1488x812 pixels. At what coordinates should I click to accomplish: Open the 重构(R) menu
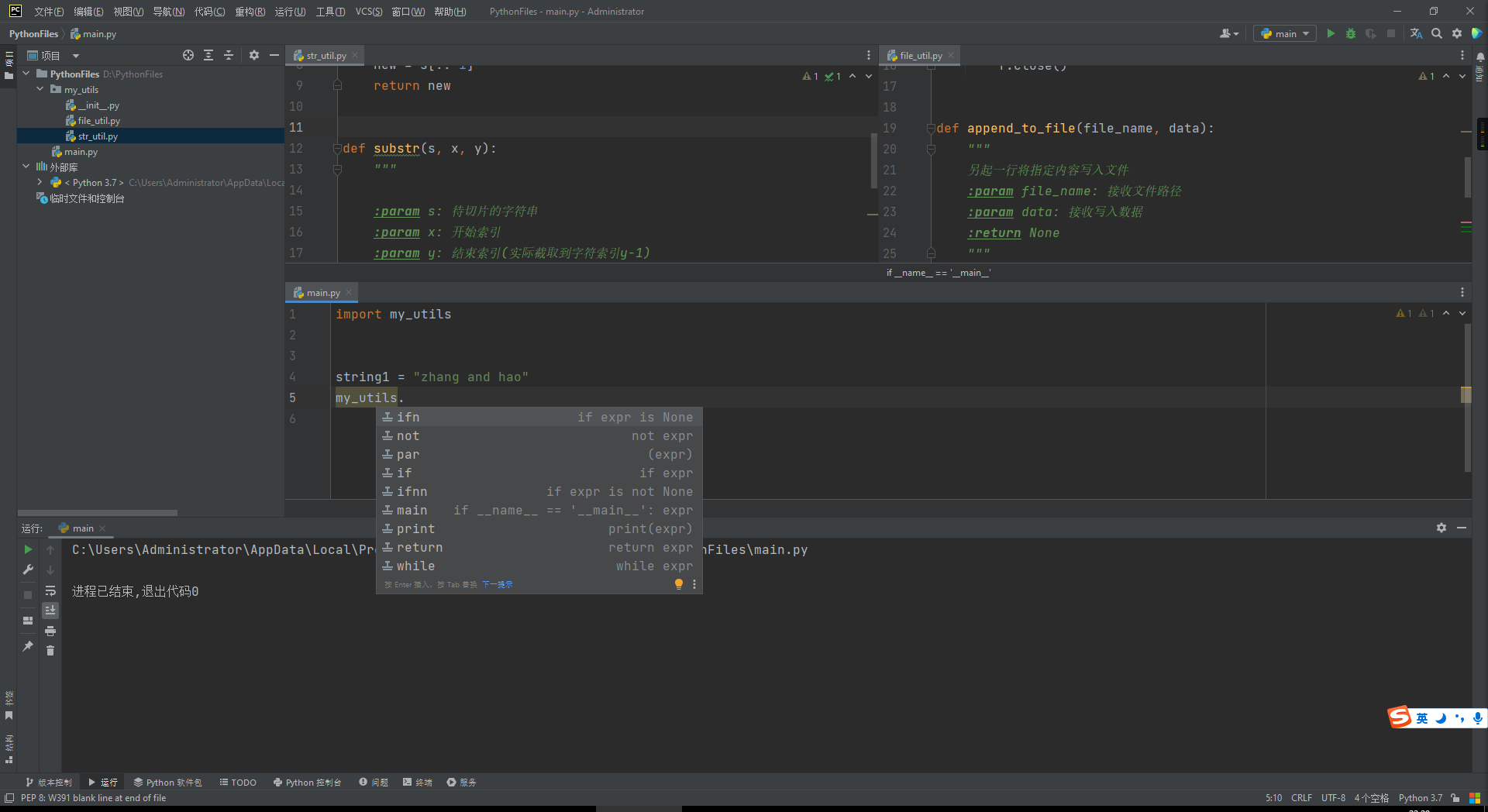pos(250,12)
